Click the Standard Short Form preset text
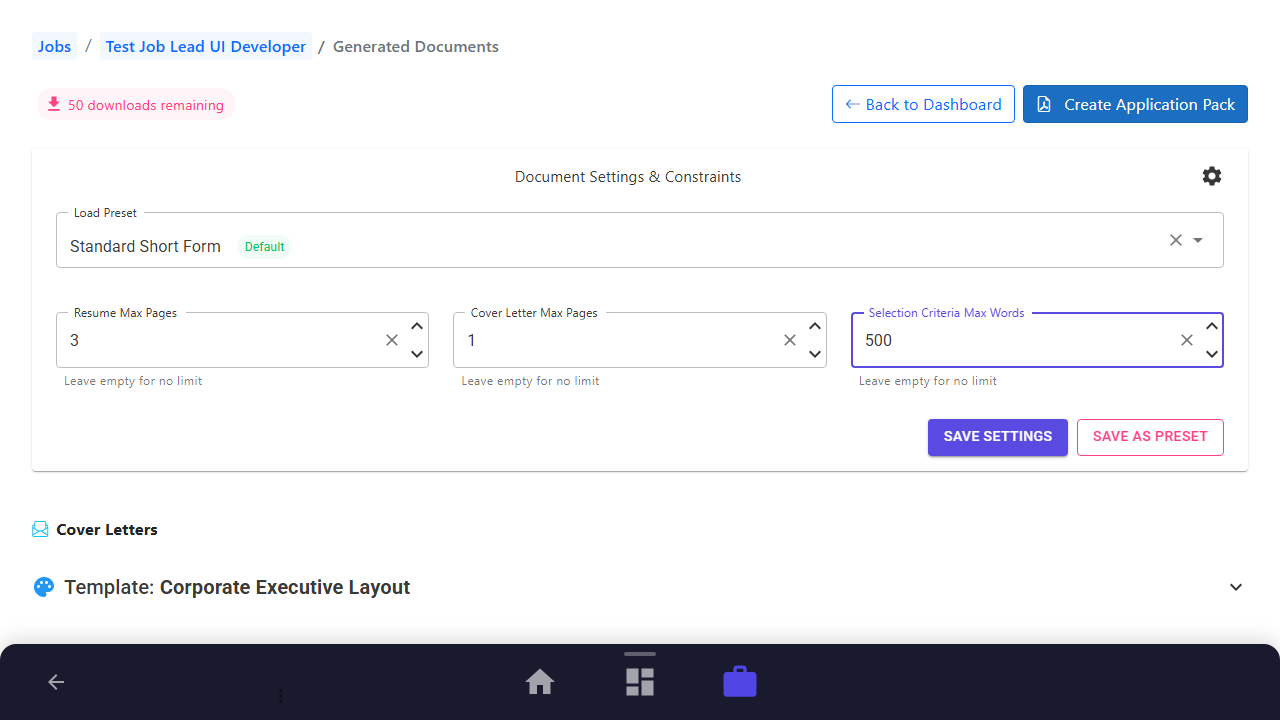The height and width of the screenshot is (720, 1280). [x=145, y=246]
